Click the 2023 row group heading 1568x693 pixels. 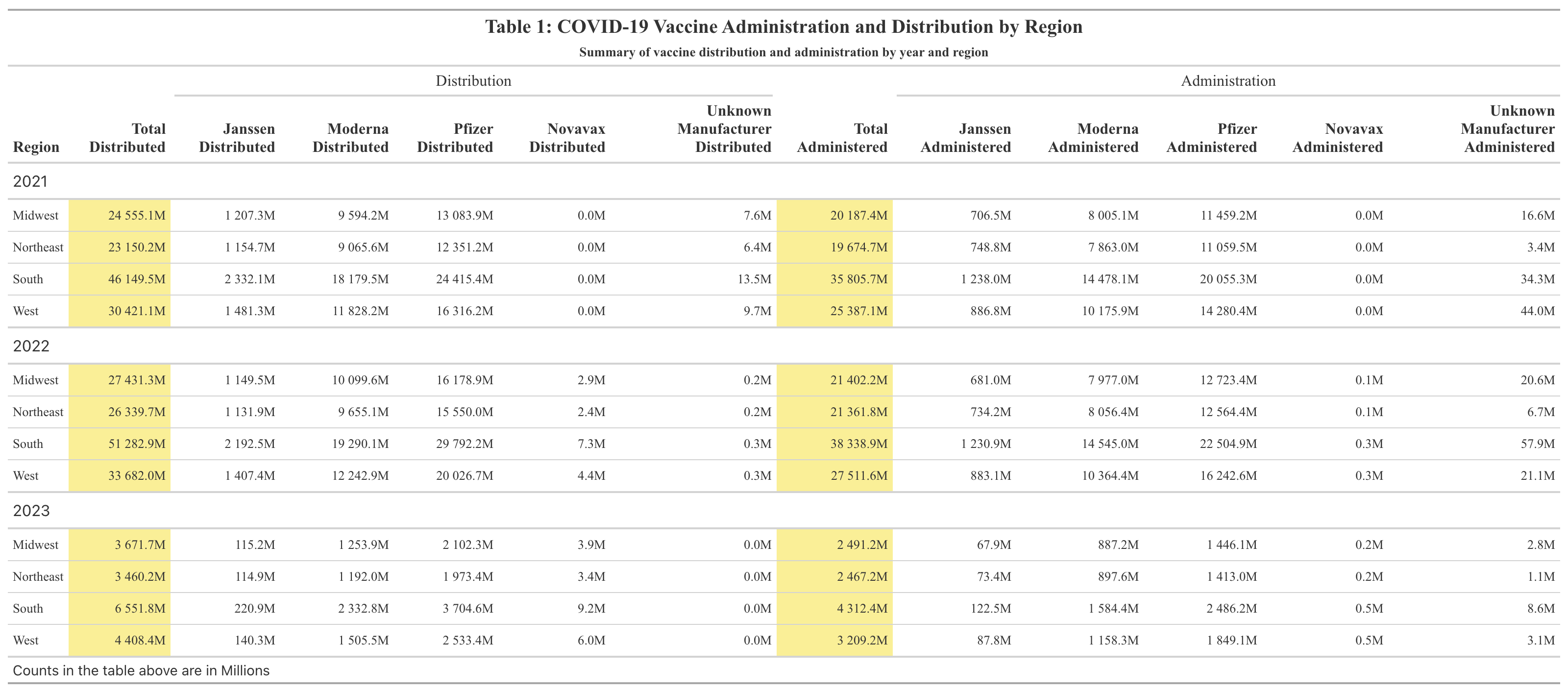tap(31, 510)
